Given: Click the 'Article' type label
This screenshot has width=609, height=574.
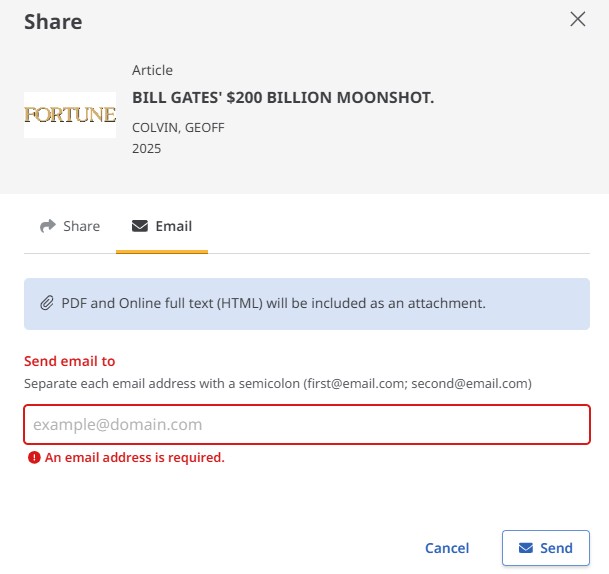Looking at the screenshot, I should (152, 70).
